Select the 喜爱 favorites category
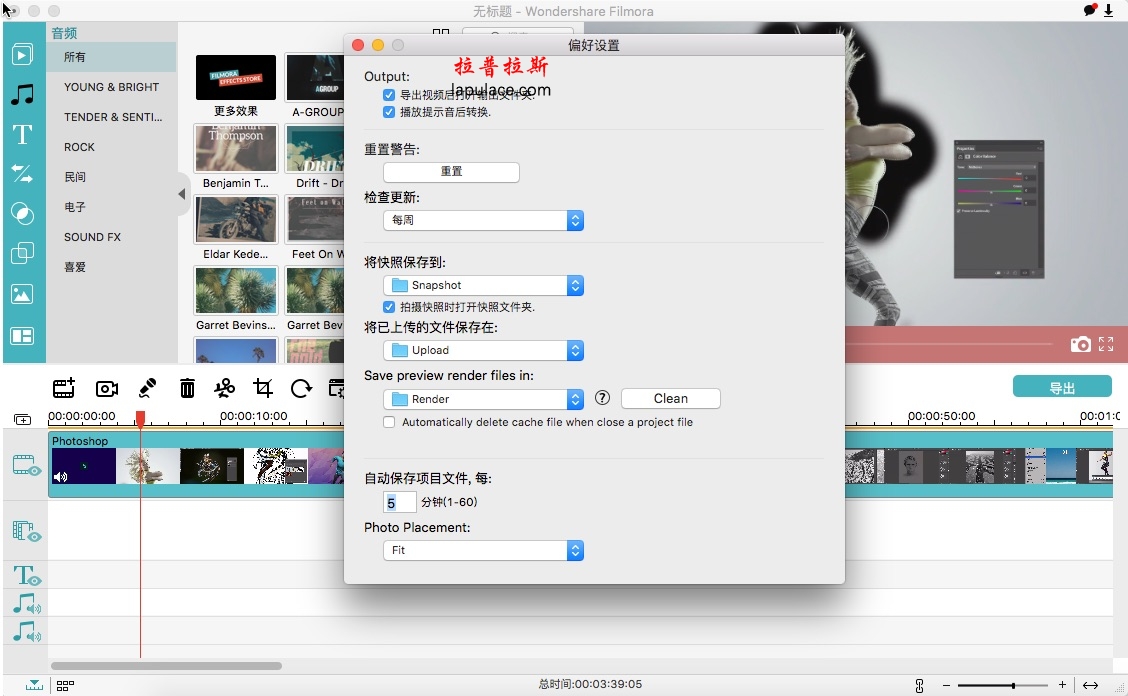1128x696 pixels. 111,267
